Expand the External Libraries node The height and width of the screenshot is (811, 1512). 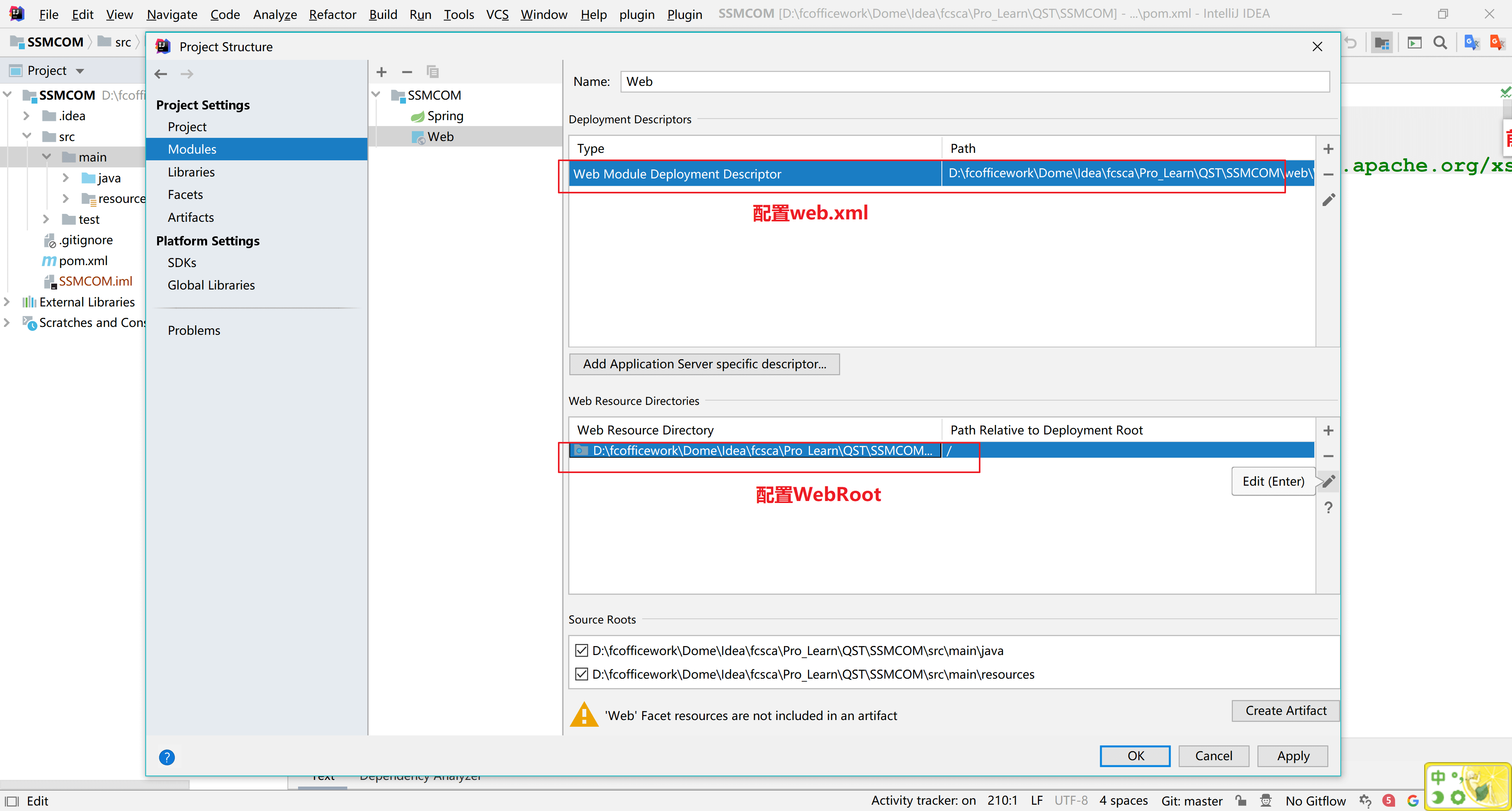point(7,302)
